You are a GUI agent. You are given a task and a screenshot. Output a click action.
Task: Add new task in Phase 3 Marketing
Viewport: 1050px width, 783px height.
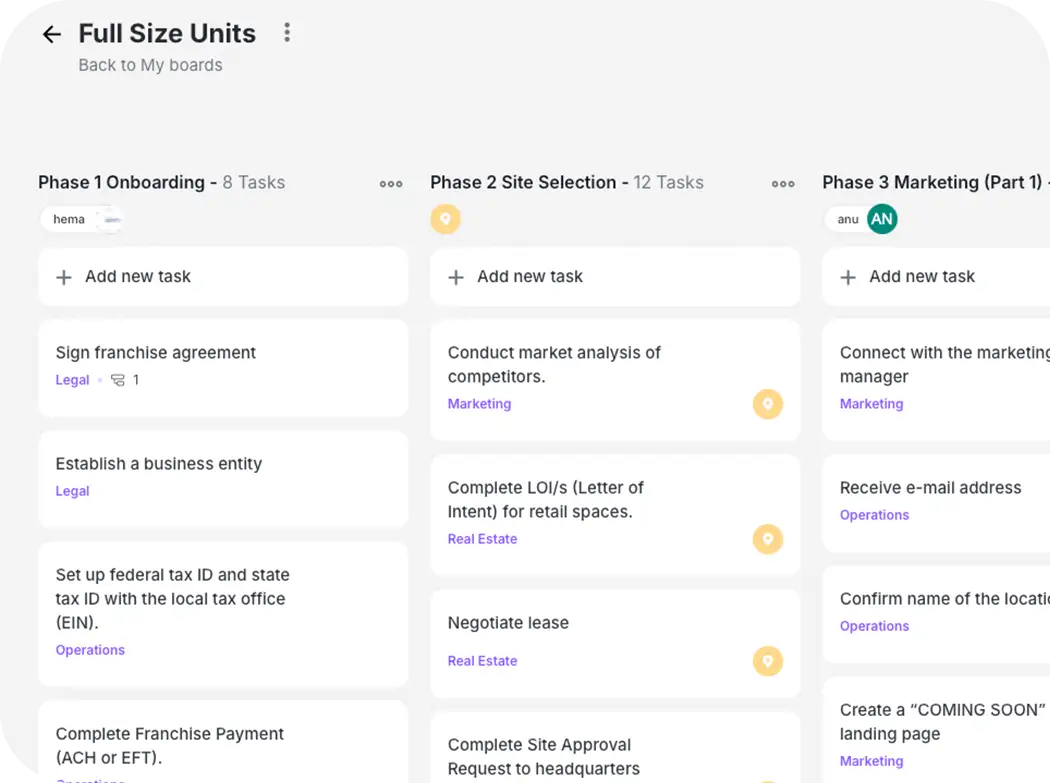[x=936, y=277]
